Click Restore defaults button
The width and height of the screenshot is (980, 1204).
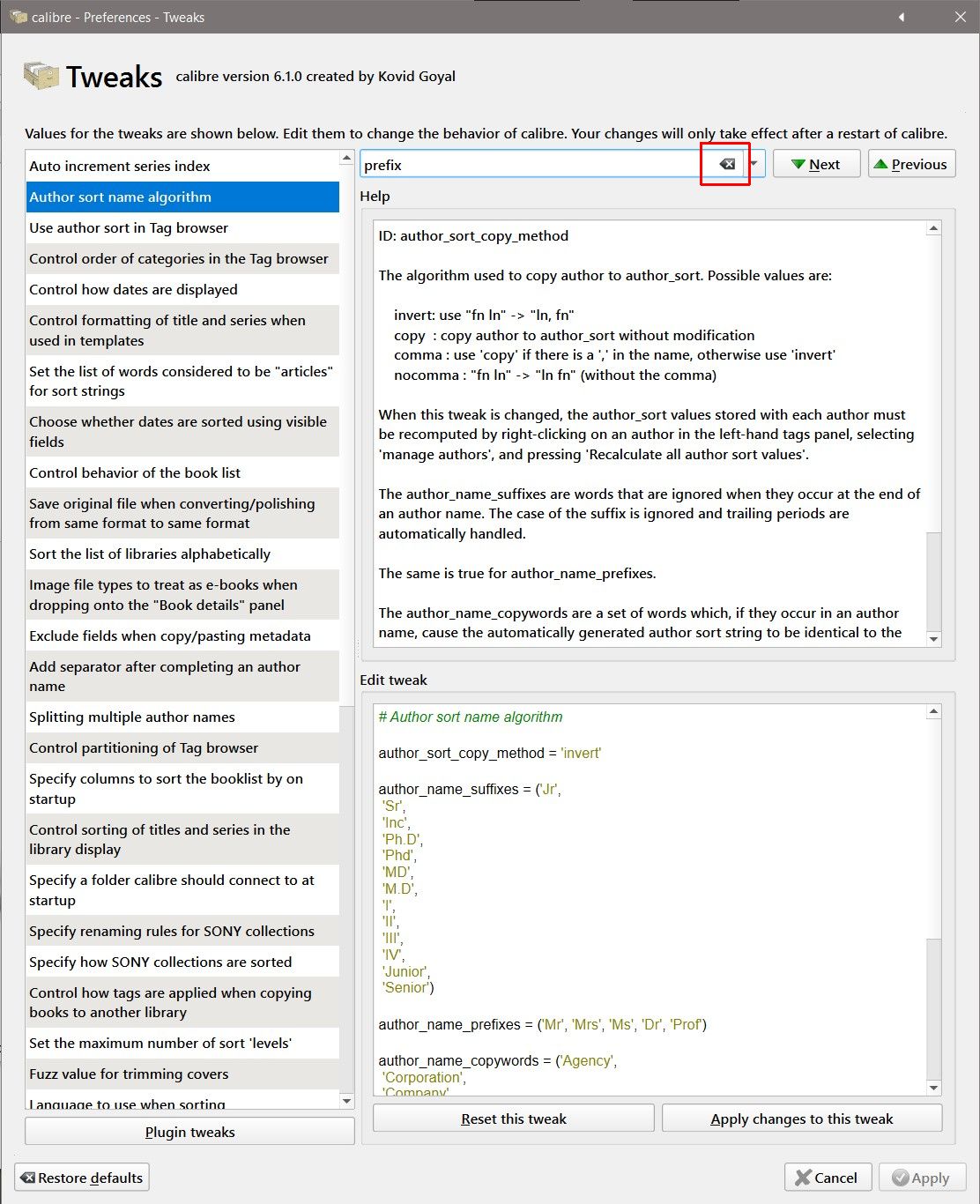tap(82, 1178)
